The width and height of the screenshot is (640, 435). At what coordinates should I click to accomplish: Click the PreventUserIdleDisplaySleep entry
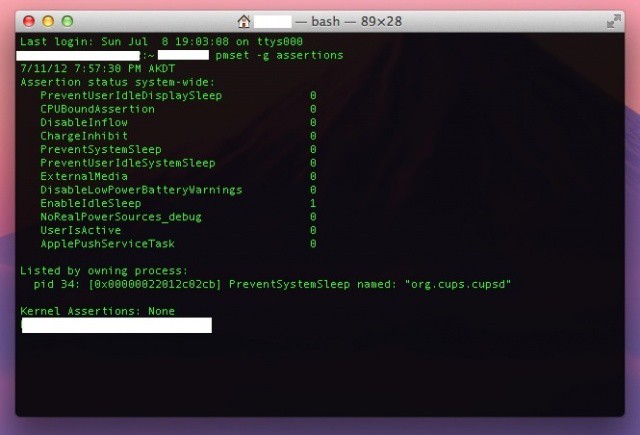131,95
